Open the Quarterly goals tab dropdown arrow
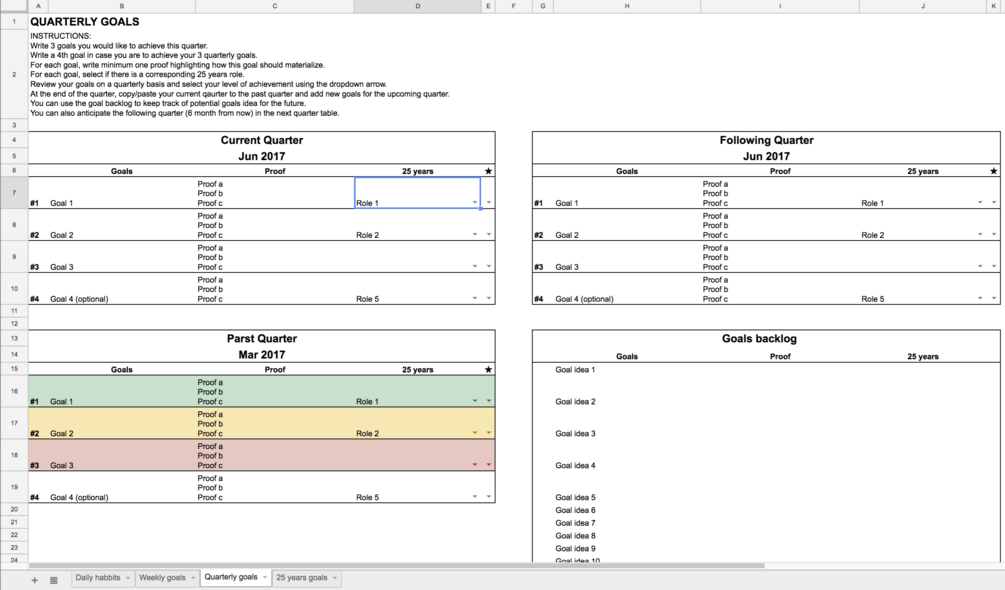 [x=264, y=578]
